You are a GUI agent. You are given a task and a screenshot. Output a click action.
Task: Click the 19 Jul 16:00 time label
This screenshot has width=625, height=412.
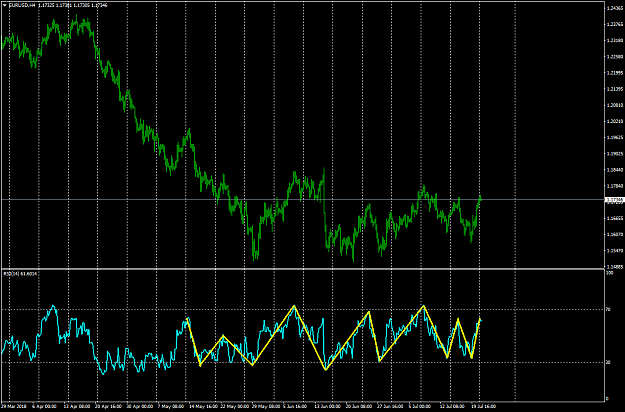pos(483,406)
